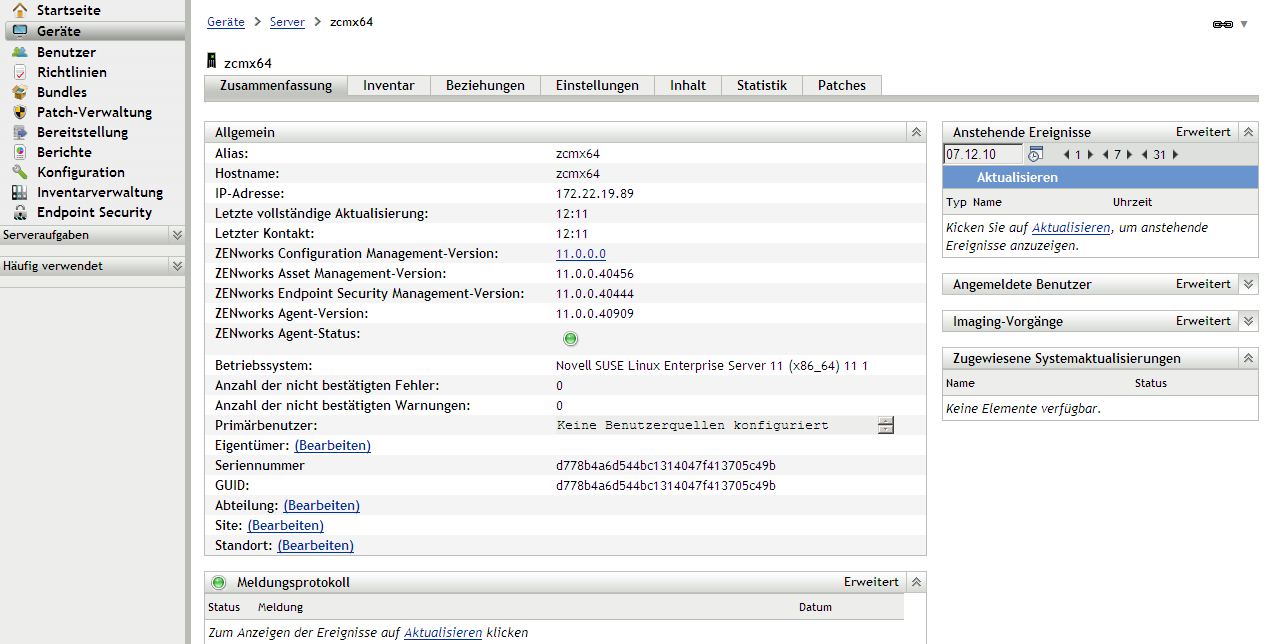Open Benutzer via its people icon
This screenshot has height=644, width=1270.
pyautogui.click(x=20, y=52)
